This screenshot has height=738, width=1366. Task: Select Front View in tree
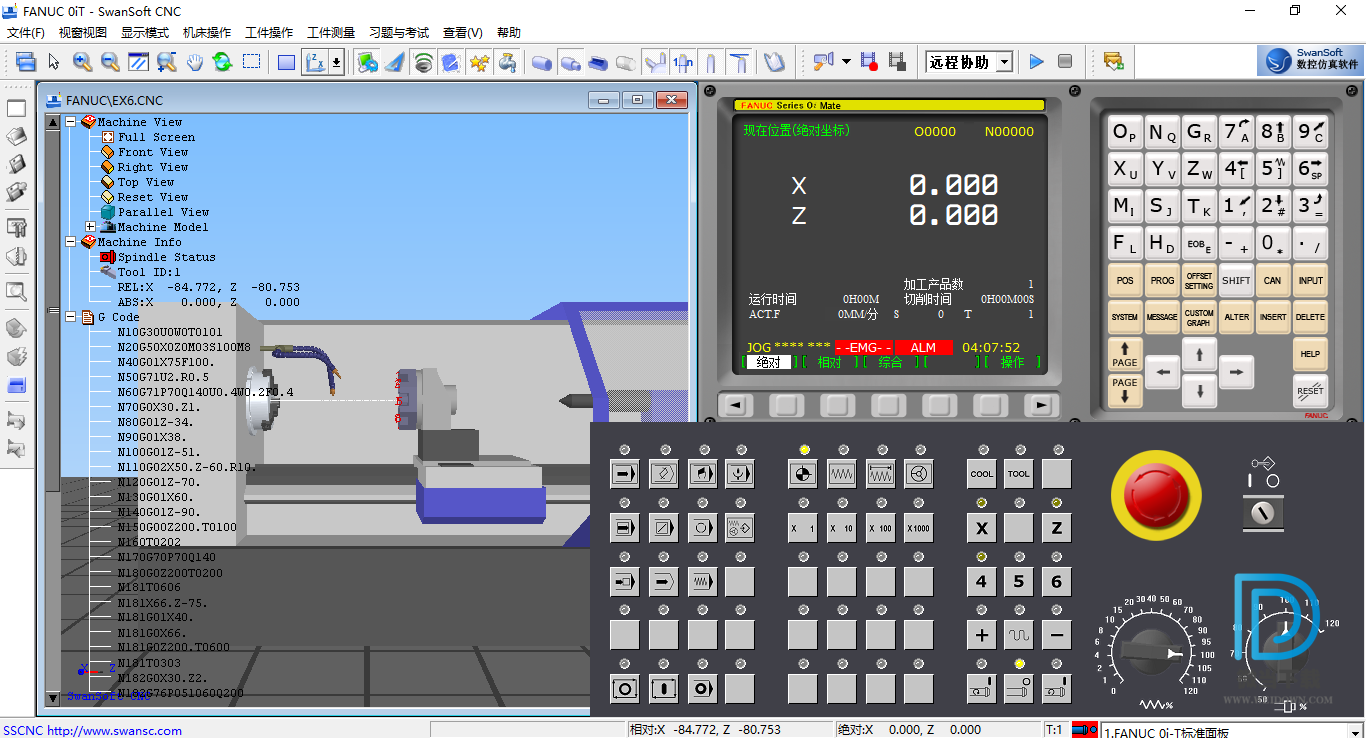[x=153, y=152]
